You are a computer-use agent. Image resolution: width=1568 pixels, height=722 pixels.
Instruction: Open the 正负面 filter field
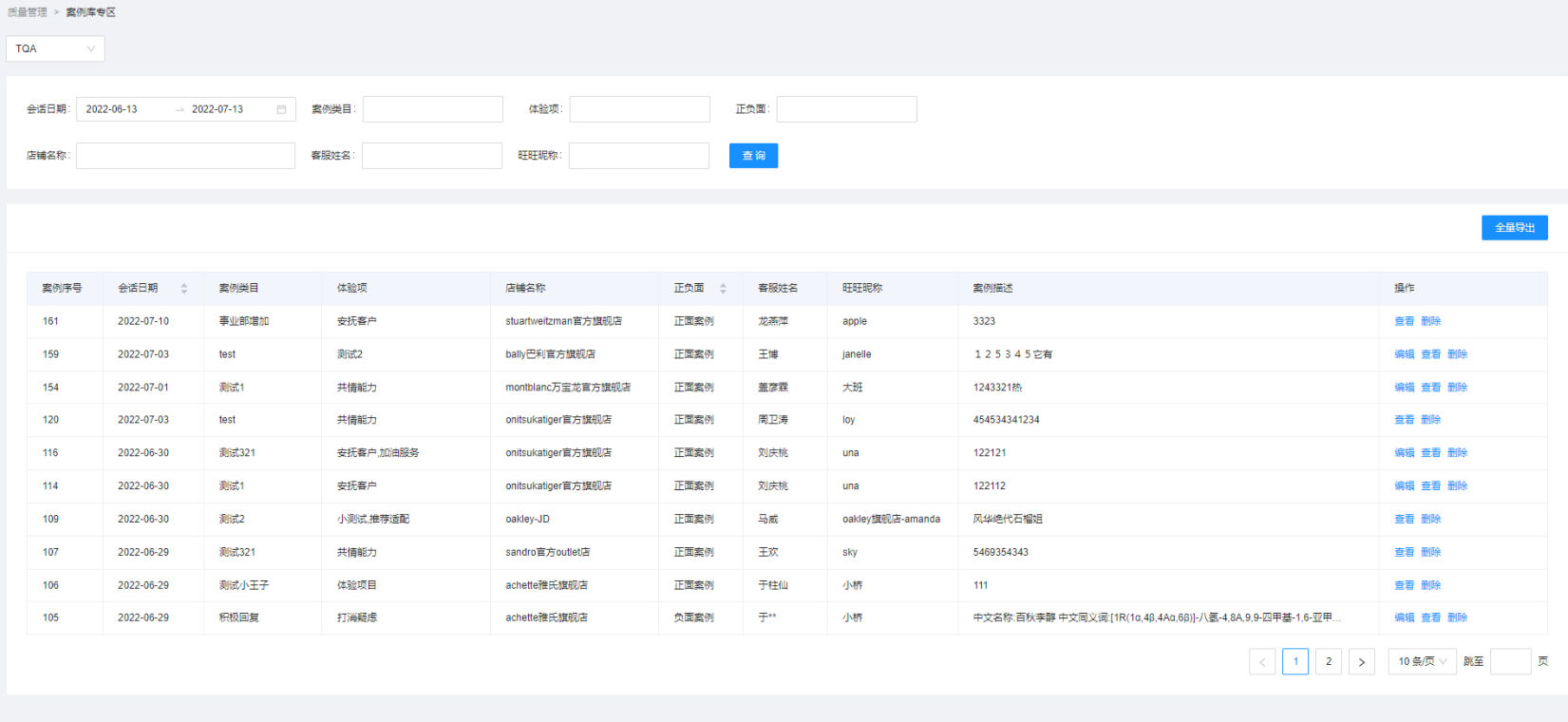tap(847, 109)
